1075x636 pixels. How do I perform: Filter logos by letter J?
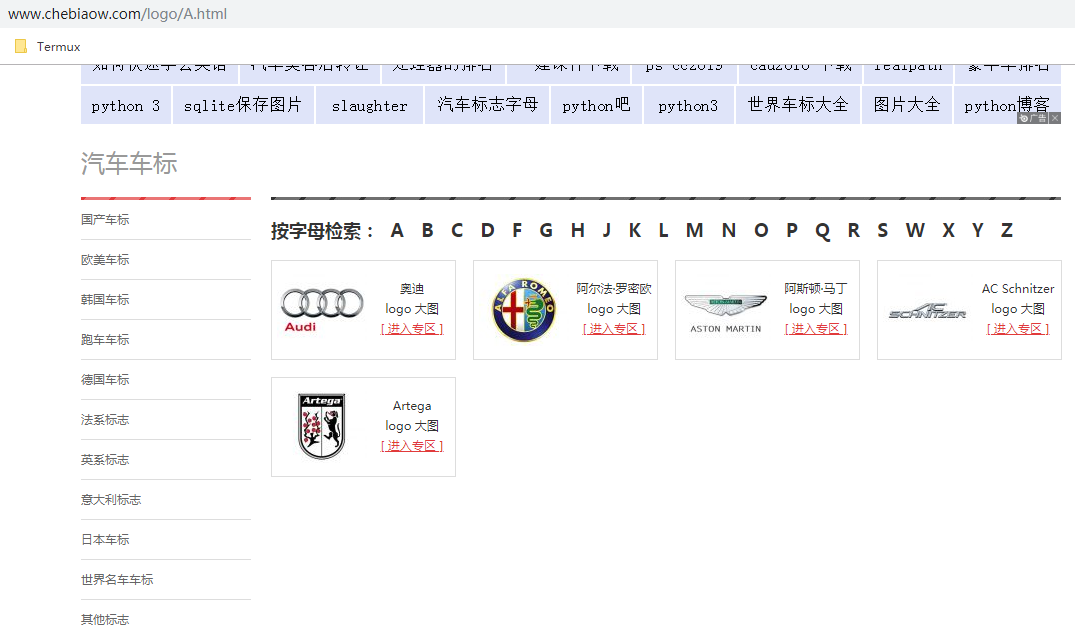coord(607,230)
